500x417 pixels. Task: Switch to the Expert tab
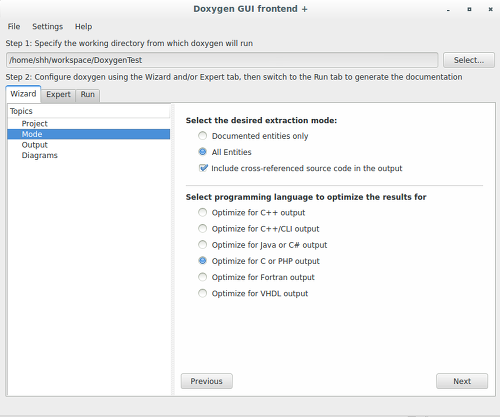pos(58,95)
